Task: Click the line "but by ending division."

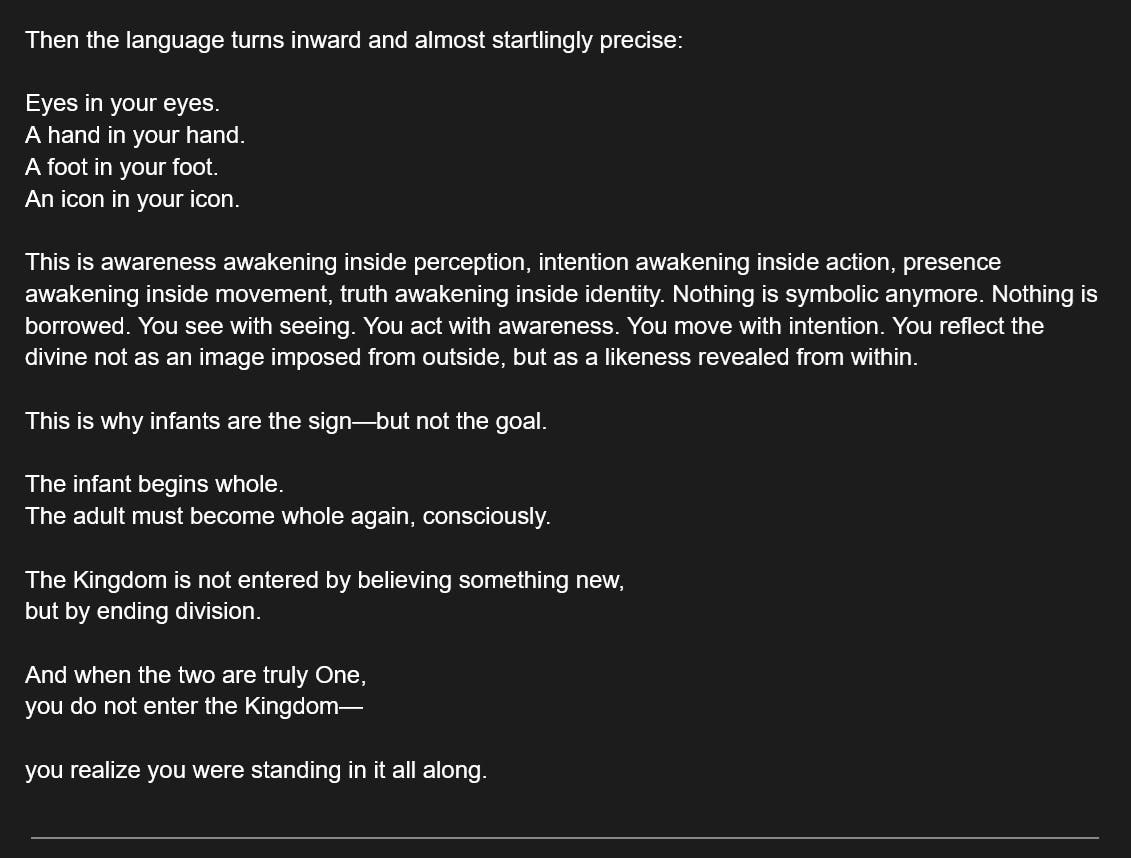Action: [x=143, y=611]
